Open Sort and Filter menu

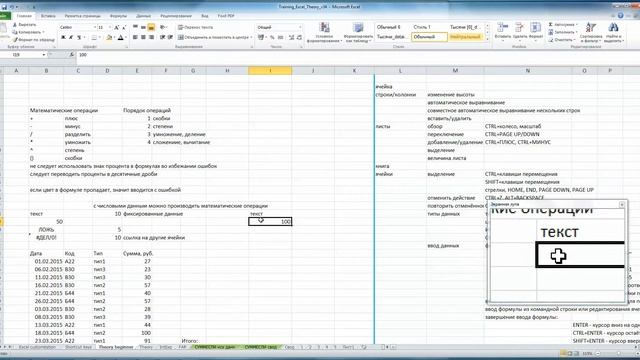click(x=591, y=33)
